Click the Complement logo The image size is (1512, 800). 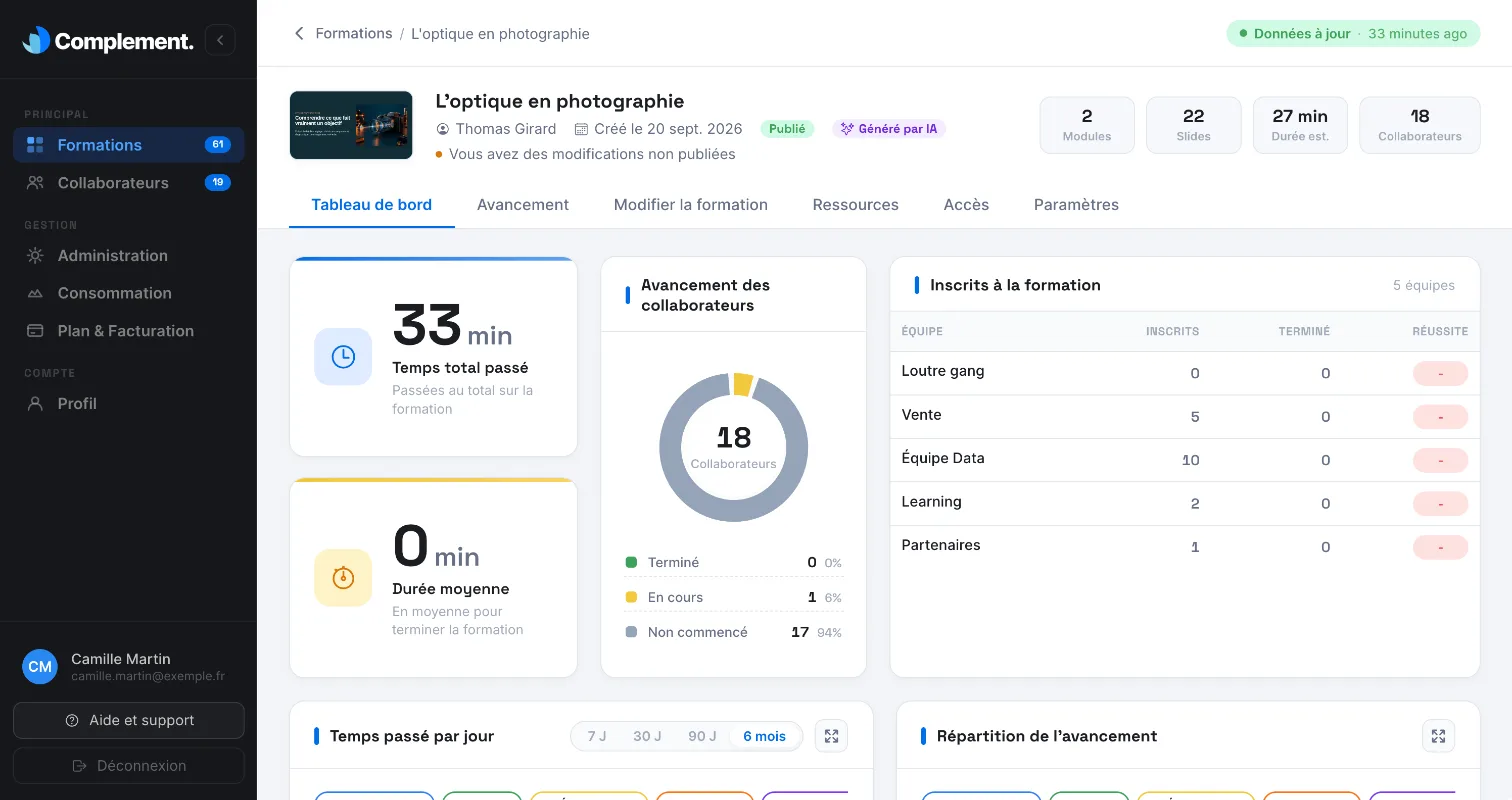[x=108, y=41]
